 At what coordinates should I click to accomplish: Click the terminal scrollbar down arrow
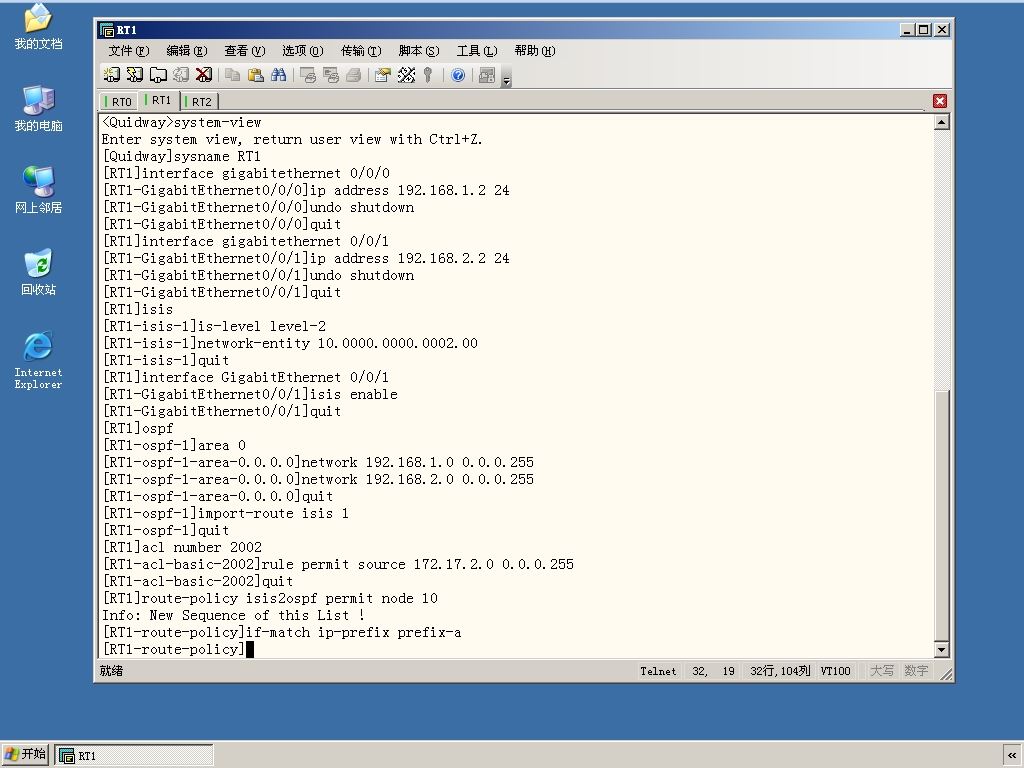941,649
